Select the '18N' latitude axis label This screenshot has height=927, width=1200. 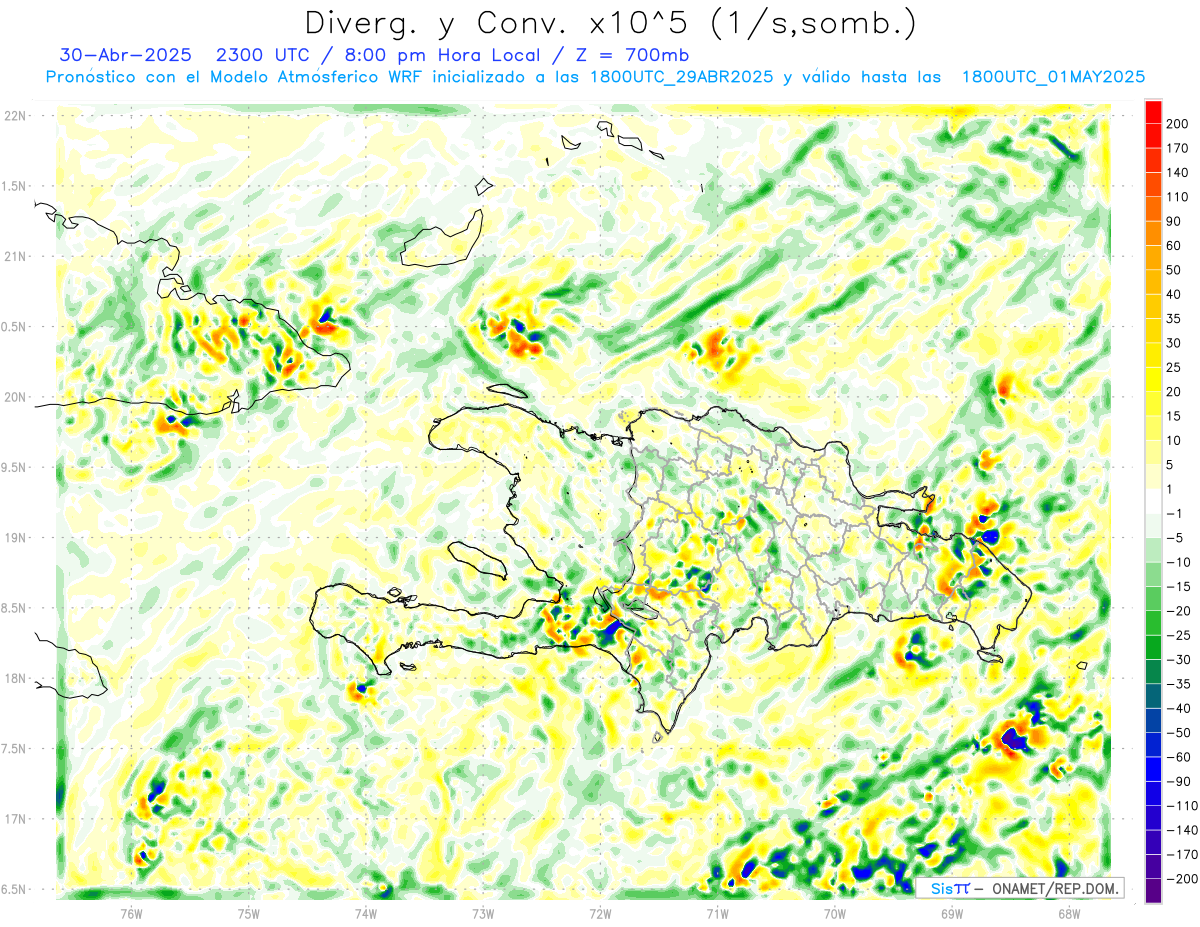(15, 678)
